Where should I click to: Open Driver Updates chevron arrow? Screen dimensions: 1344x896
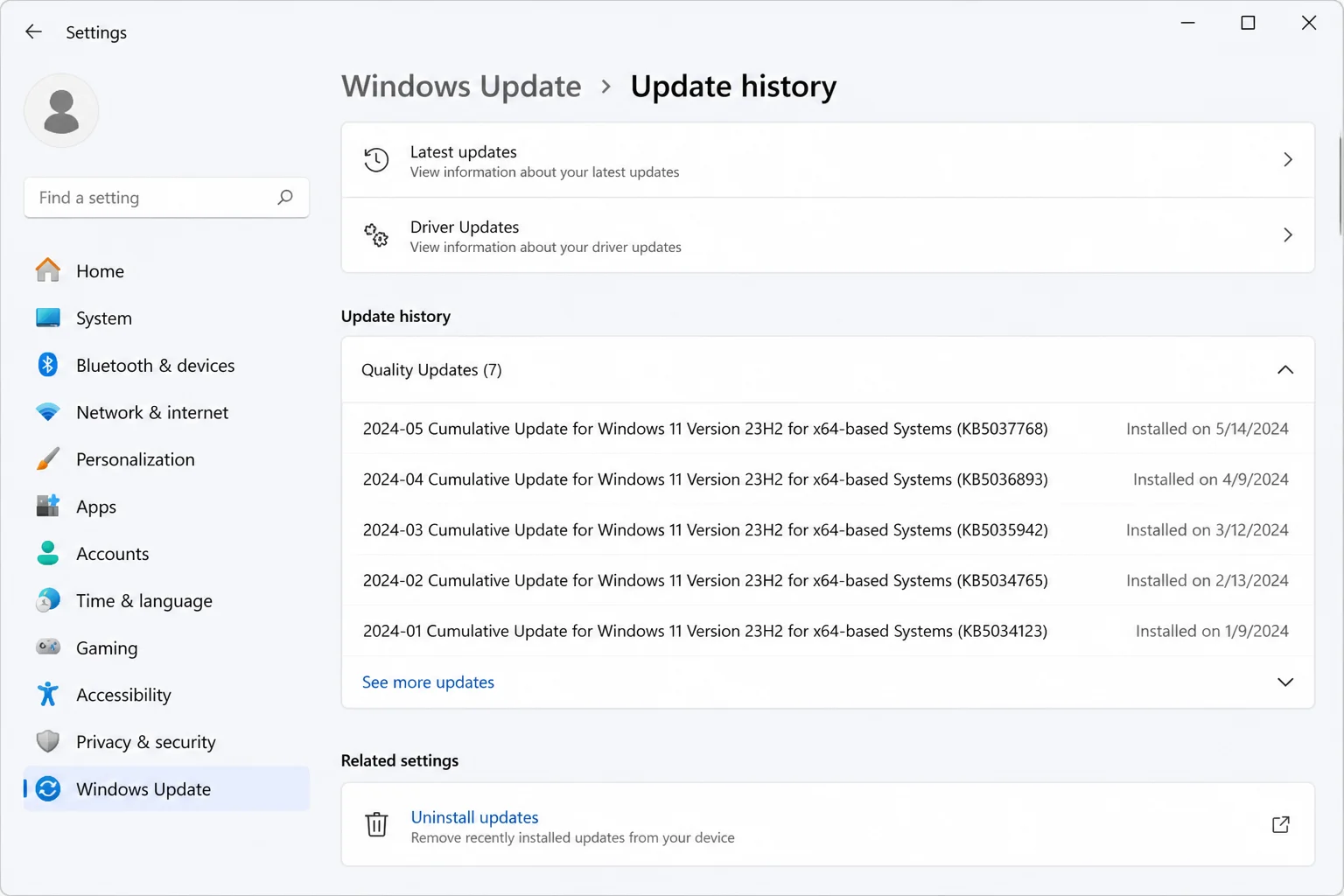(x=1288, y=234)
